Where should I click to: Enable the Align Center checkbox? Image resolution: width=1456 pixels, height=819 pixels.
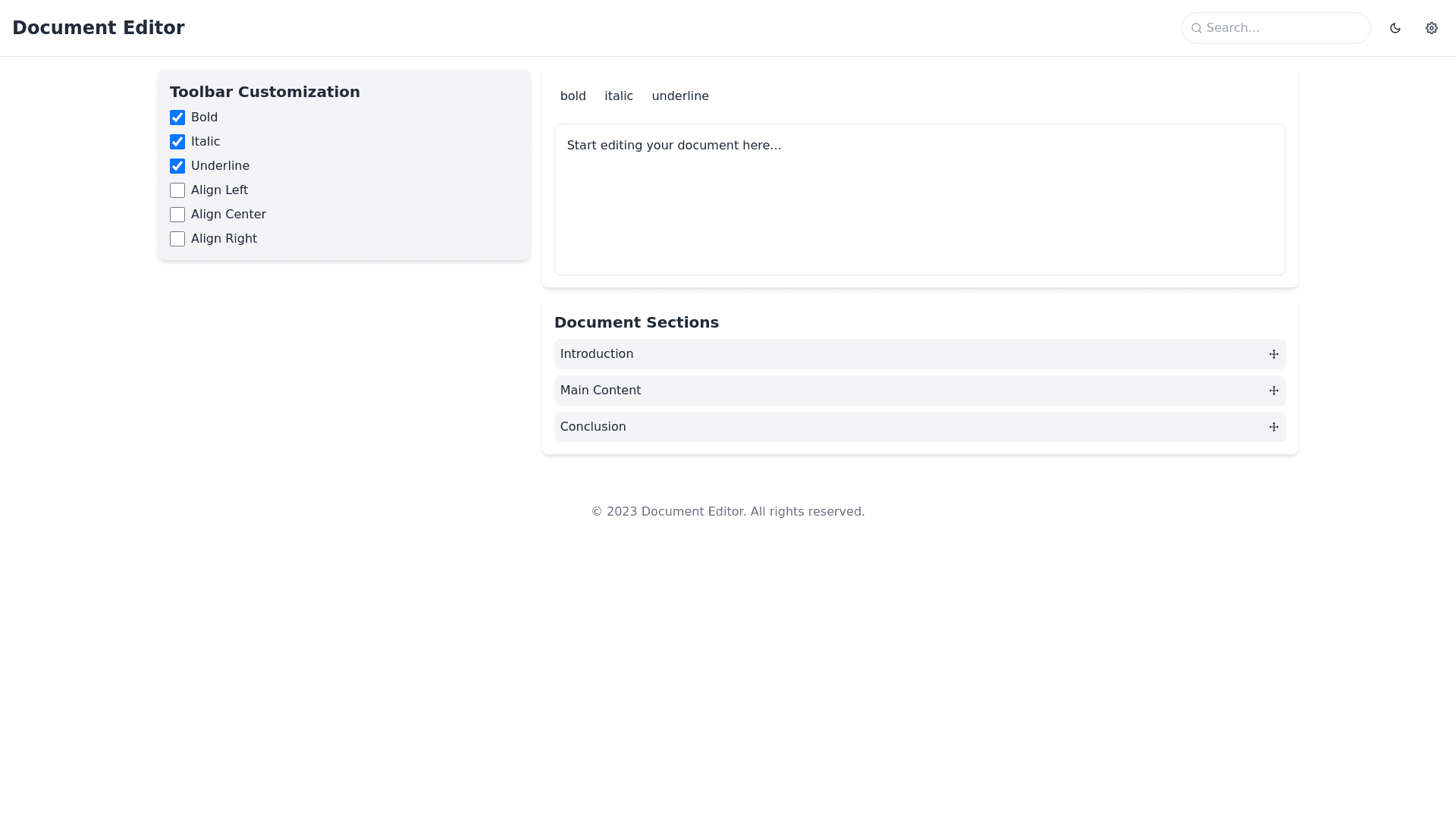click(177, 215)
